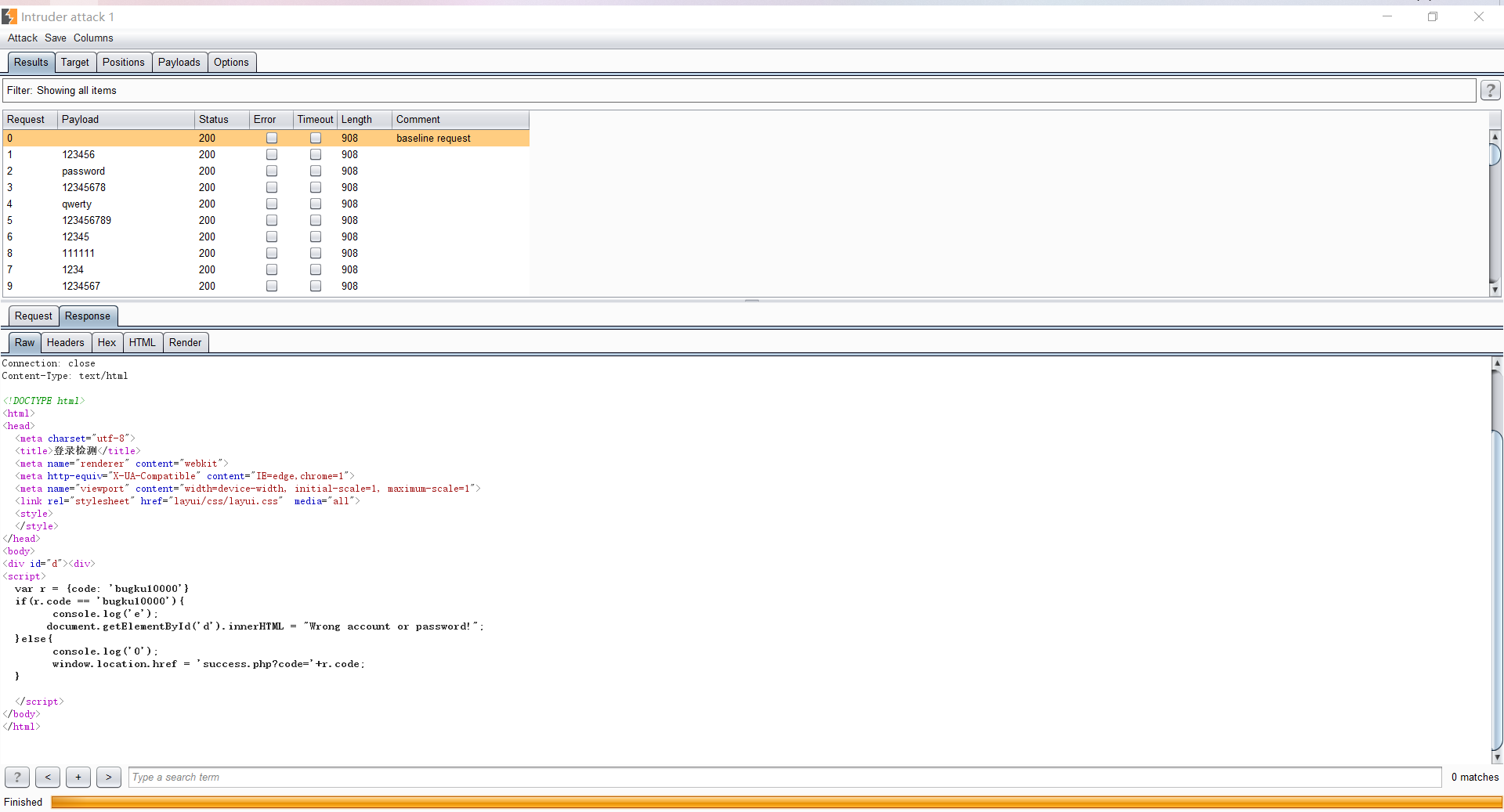The height and width of the screenshot is (812, 1504).
Task: Toggle Error checkbox for baseline request row
Action: (272, 138)
